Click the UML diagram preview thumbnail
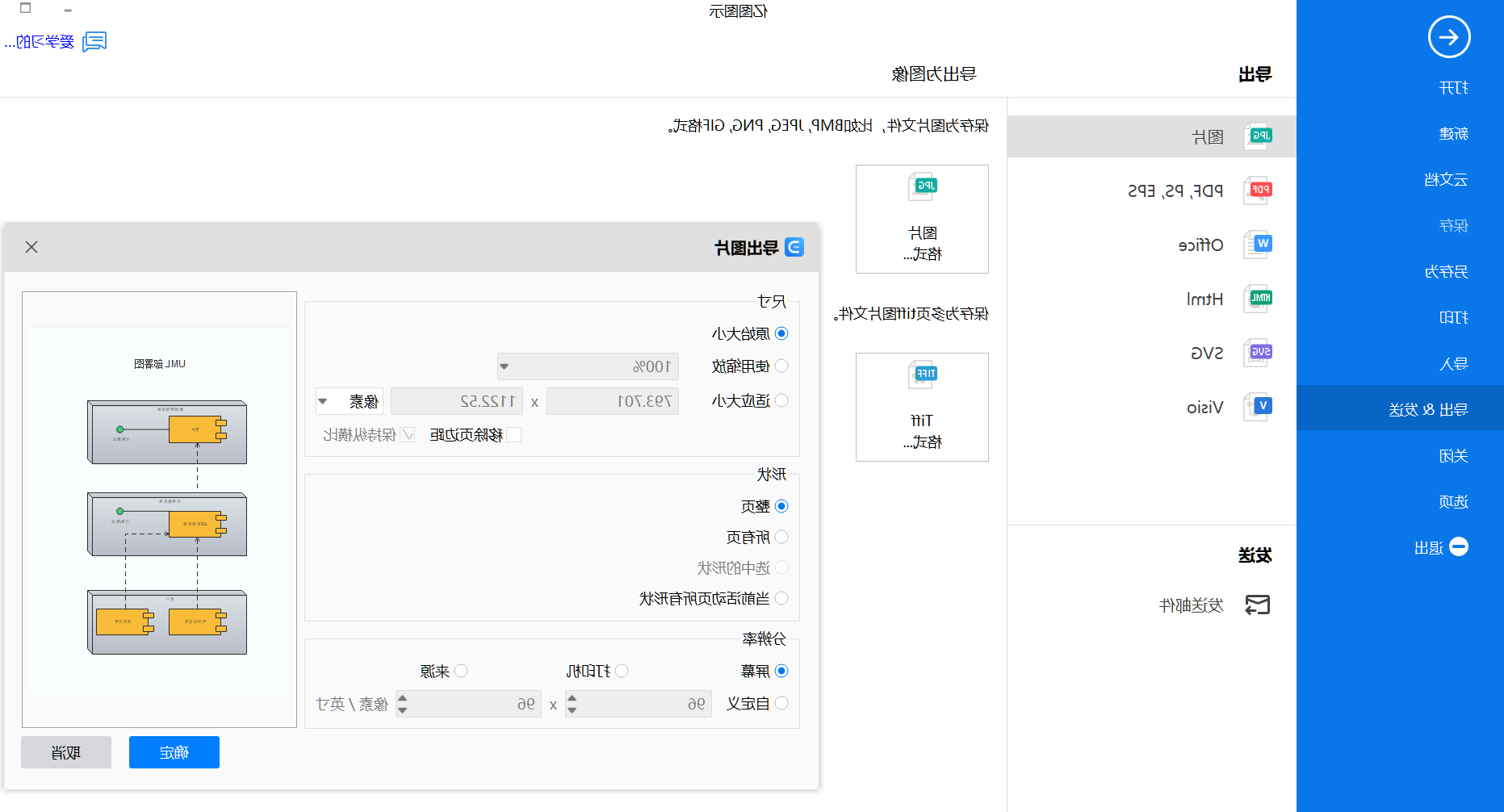 point(160,510)
